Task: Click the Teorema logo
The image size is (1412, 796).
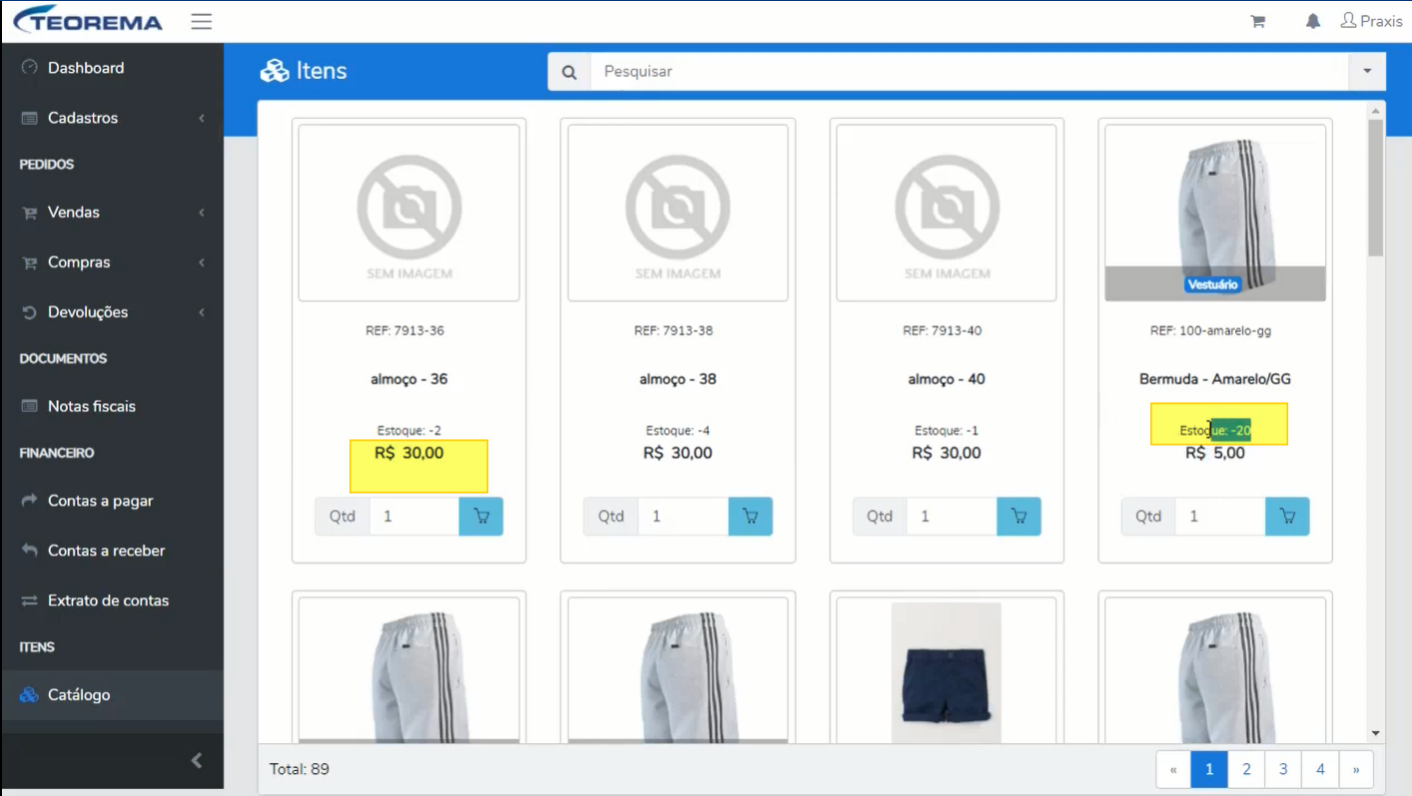Action: pyautogui.click(x=89, y=20)
